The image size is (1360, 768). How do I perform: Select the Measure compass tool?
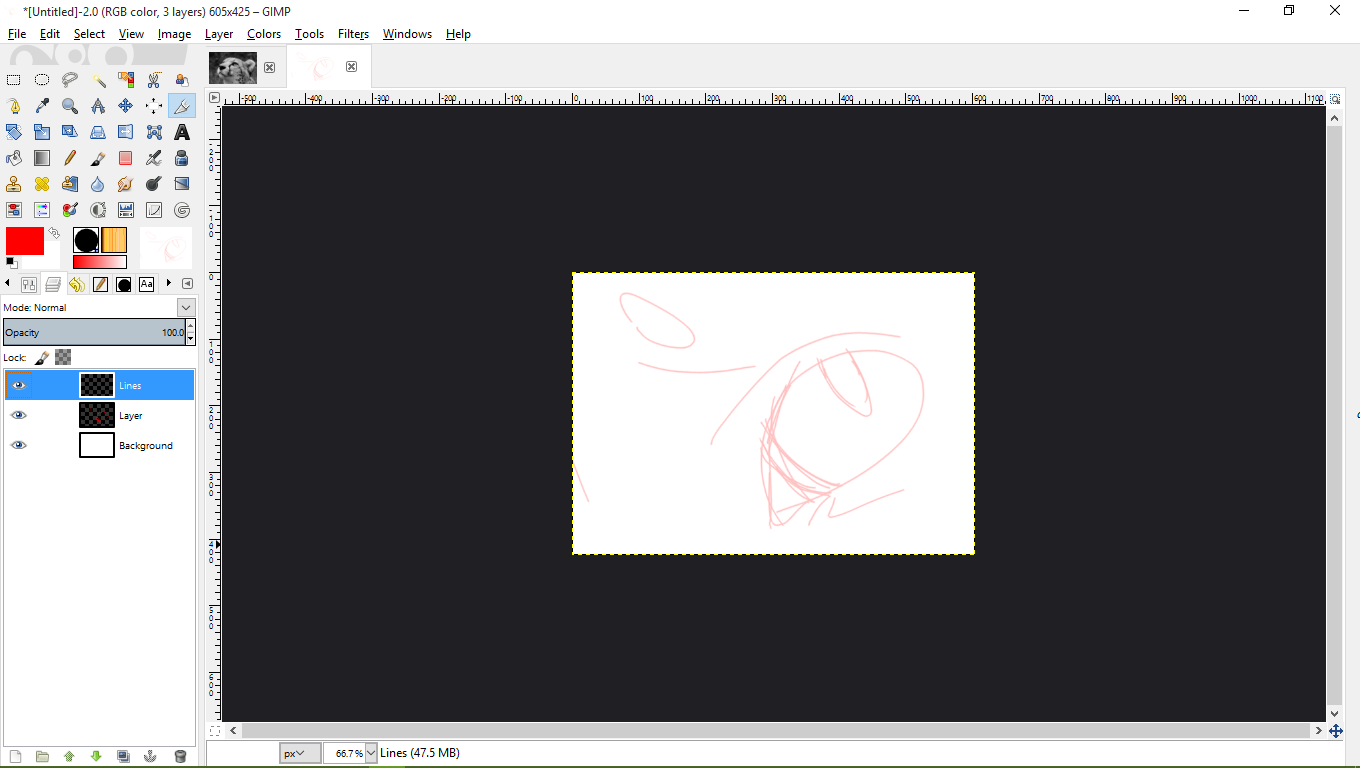pos(98,105)
